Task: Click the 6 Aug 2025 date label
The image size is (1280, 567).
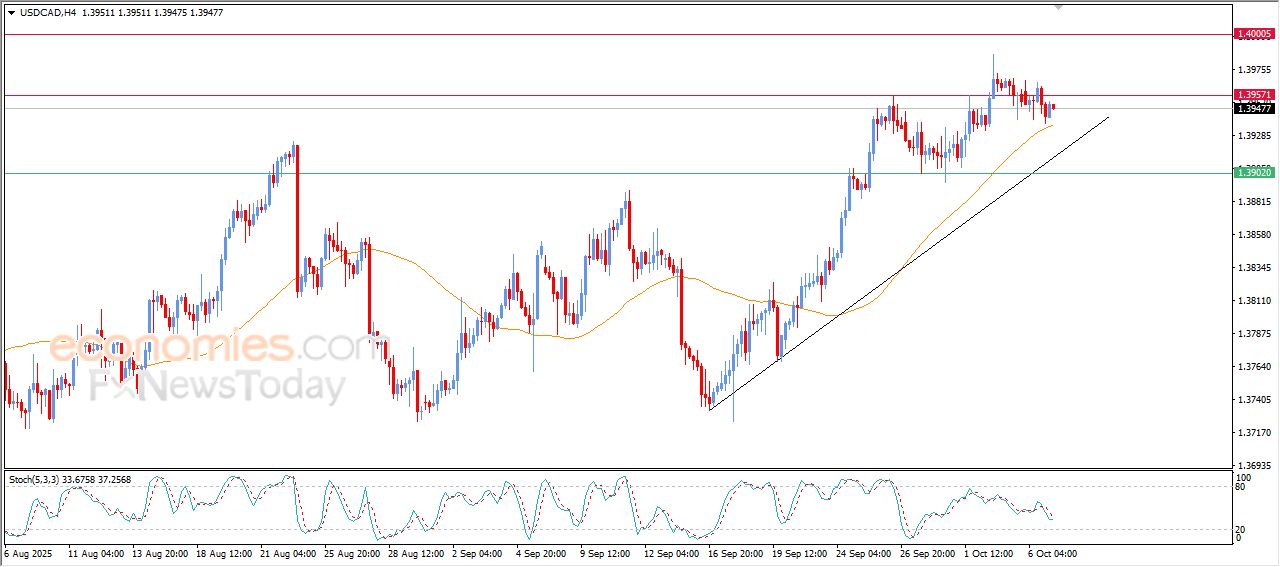Action: coord(28,553)
